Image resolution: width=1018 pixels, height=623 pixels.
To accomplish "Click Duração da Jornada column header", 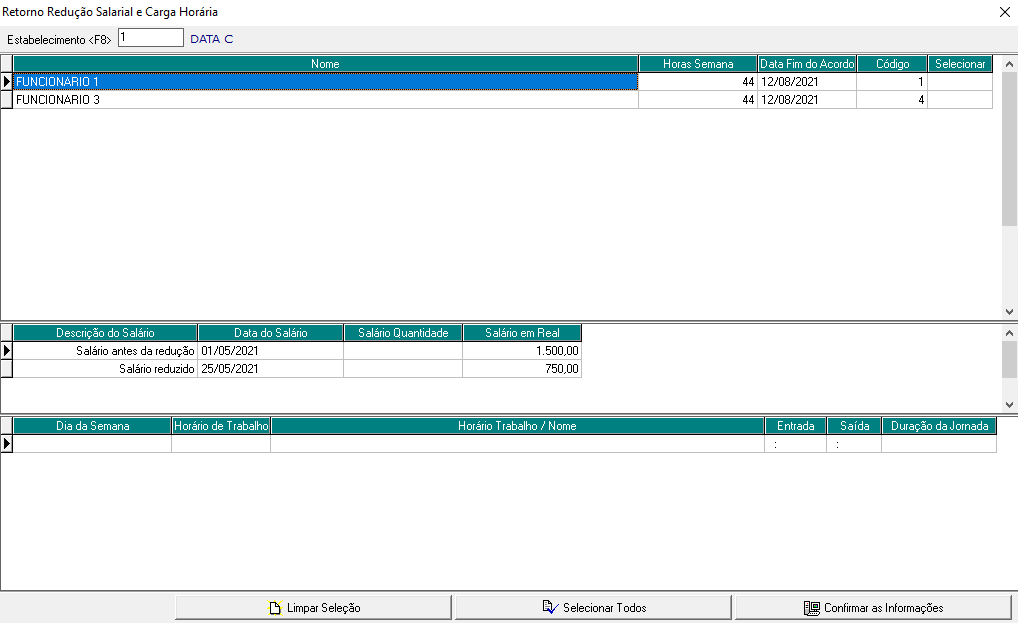I will tap(939, 426).
